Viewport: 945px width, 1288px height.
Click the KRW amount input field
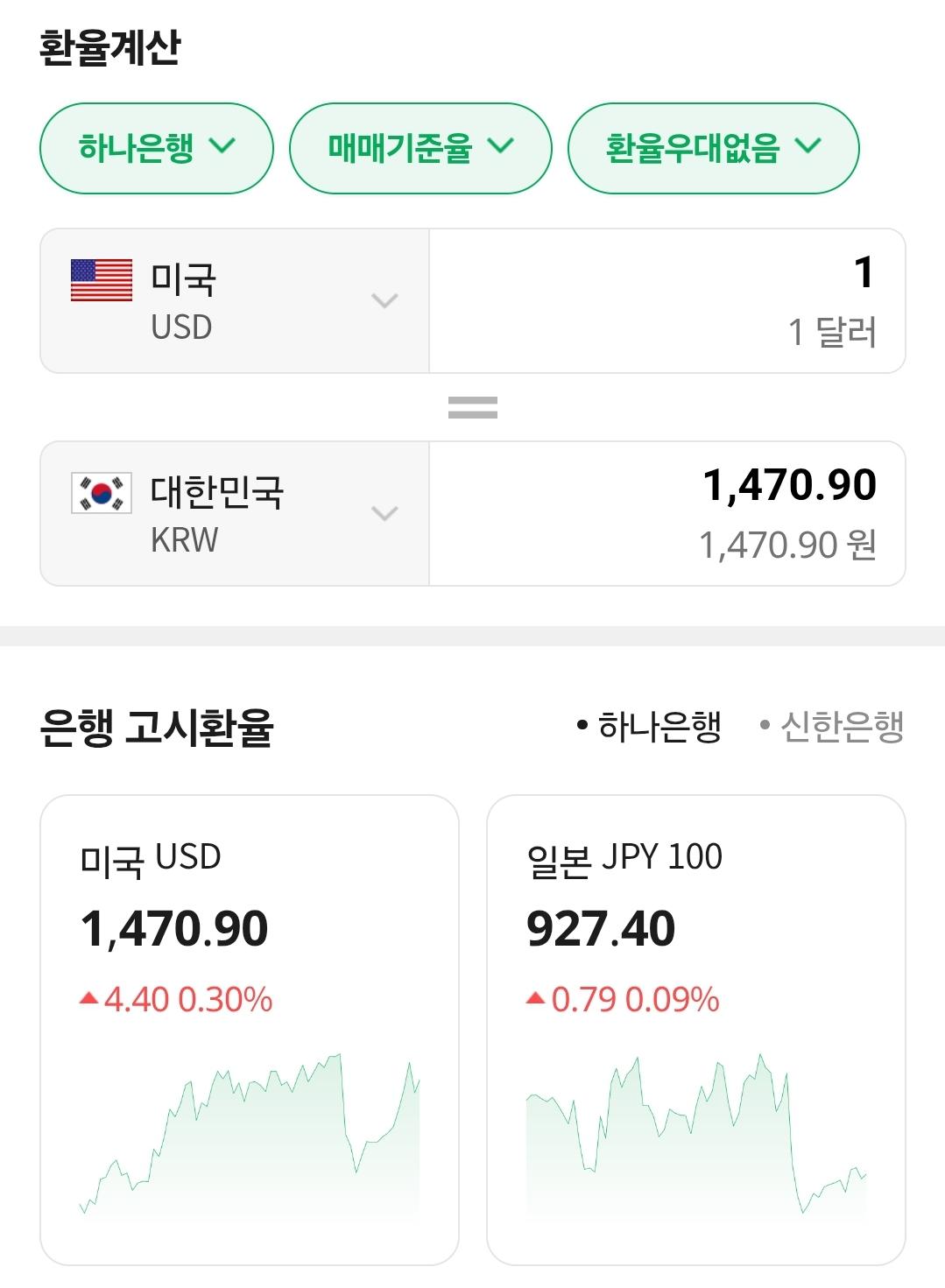click(x=666, y=513)
